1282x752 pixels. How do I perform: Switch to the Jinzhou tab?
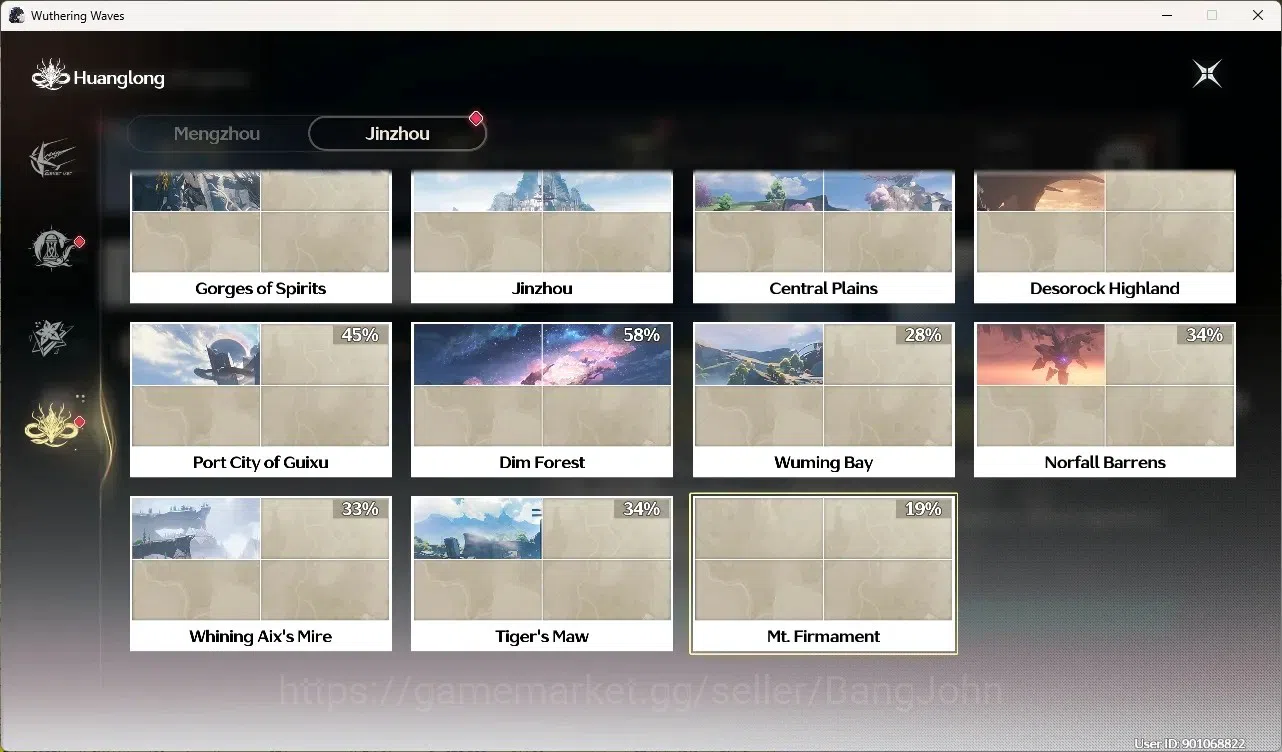[397, 133]
